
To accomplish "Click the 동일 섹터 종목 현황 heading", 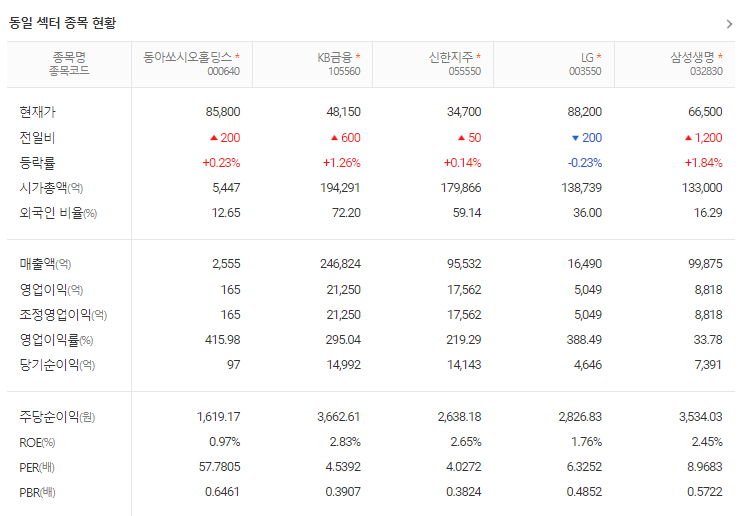I will pyautogui.click(x=62, y=23).
